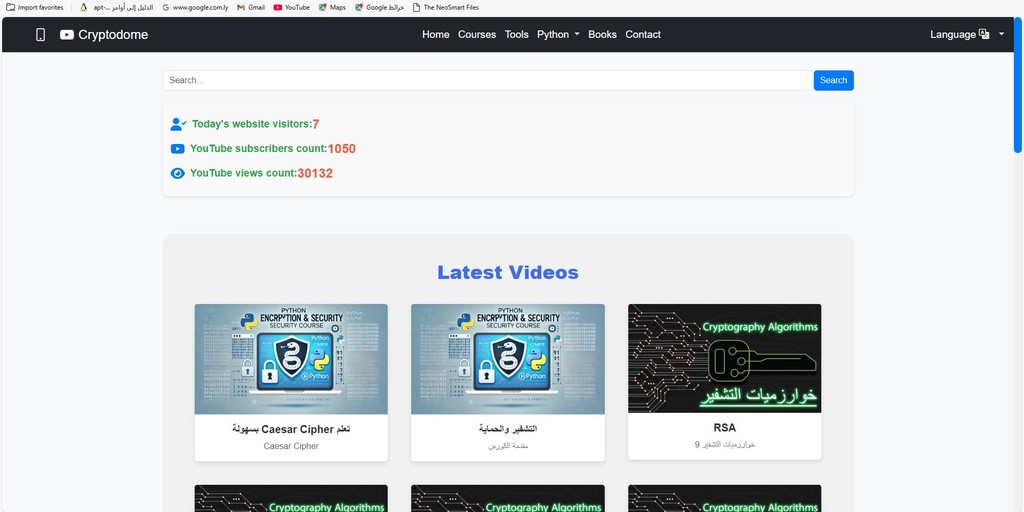Click the translate icon beside Language

(984, 35)
